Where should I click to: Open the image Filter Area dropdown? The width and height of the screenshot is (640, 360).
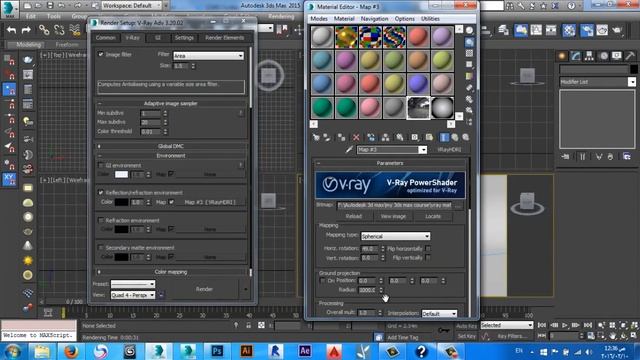coord(209,56)
